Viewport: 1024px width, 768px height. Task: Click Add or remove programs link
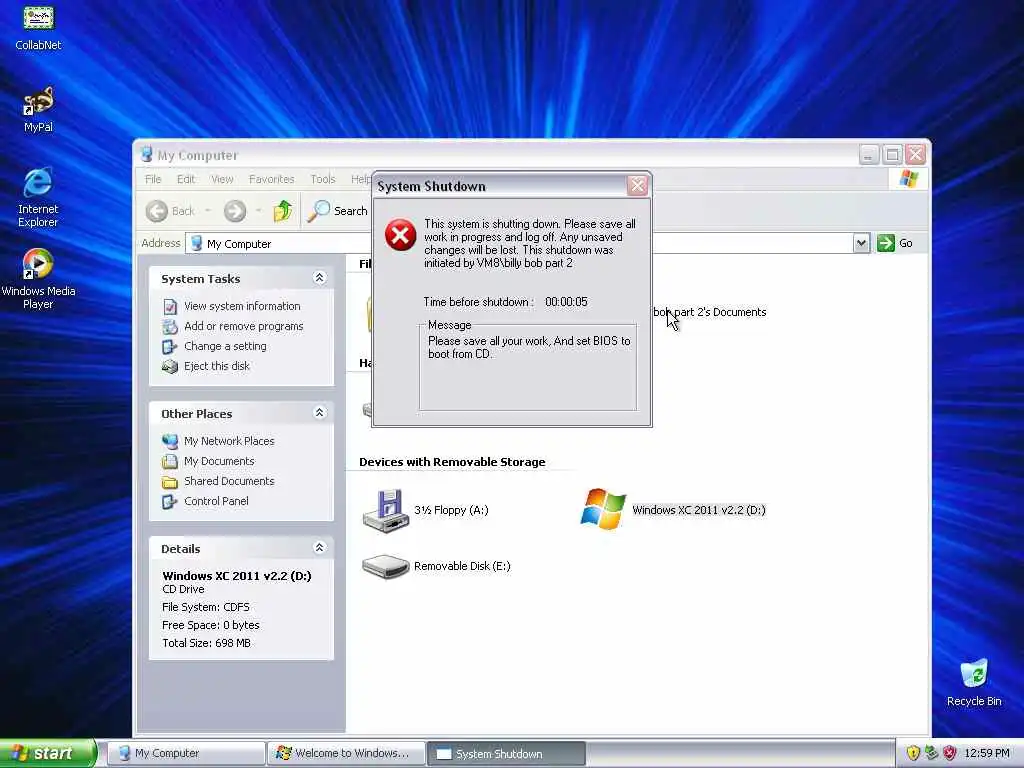pyautogui.click(x=244, y=326)
